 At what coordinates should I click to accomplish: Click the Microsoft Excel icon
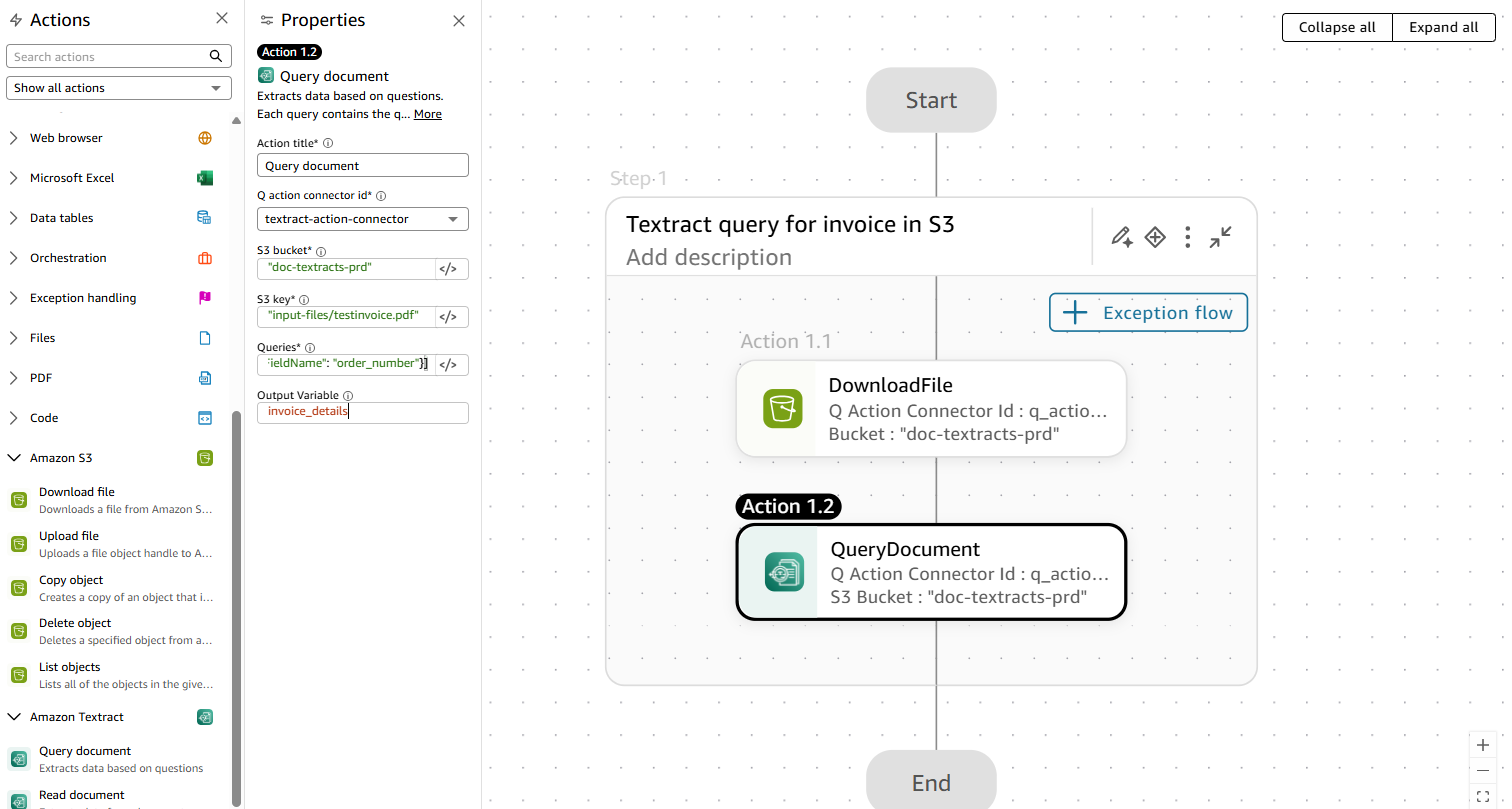point(205,178)
